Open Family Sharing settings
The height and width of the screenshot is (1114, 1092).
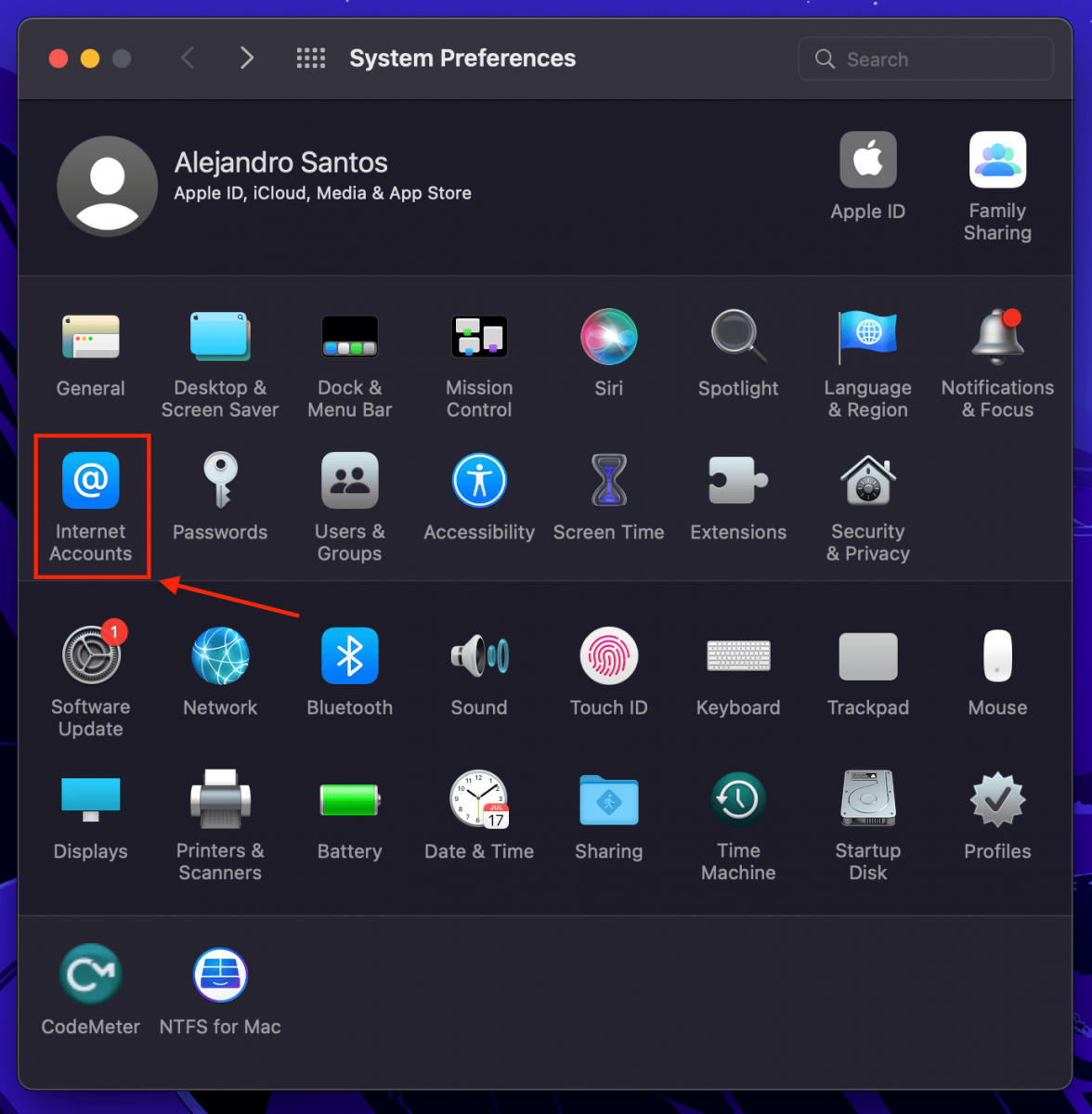(997, 160)
